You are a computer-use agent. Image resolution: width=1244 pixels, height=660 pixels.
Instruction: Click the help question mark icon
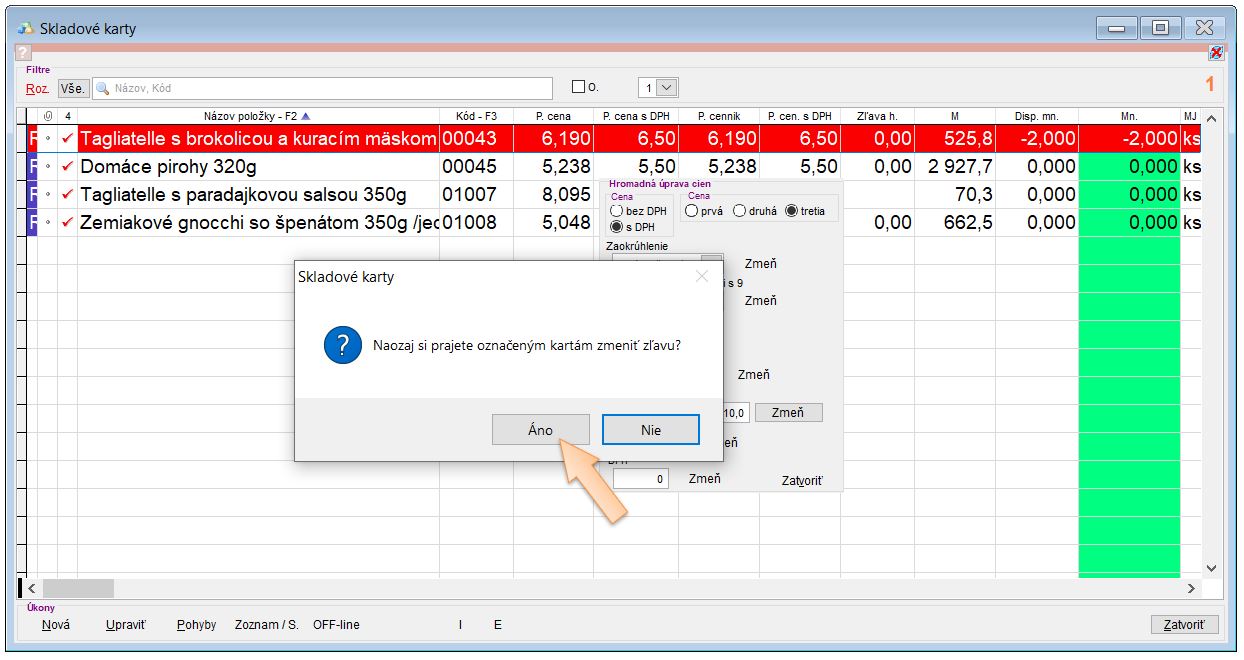23,53
